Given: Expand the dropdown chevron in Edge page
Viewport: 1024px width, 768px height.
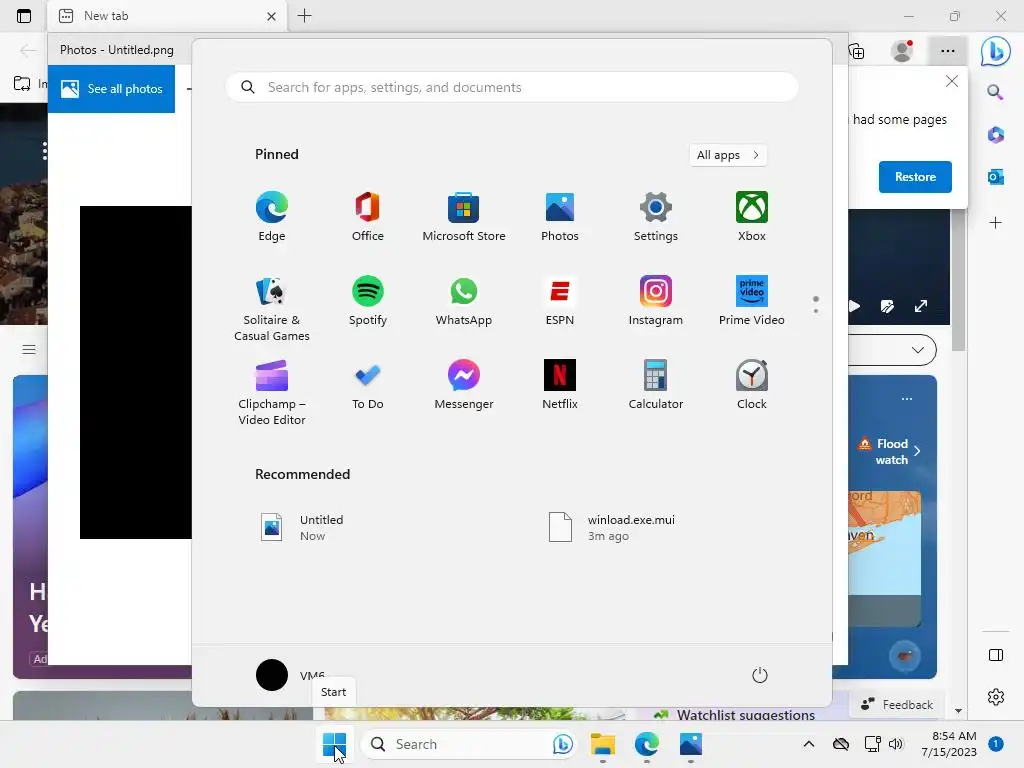Looking at the screenshot, I should click(918, 349).
